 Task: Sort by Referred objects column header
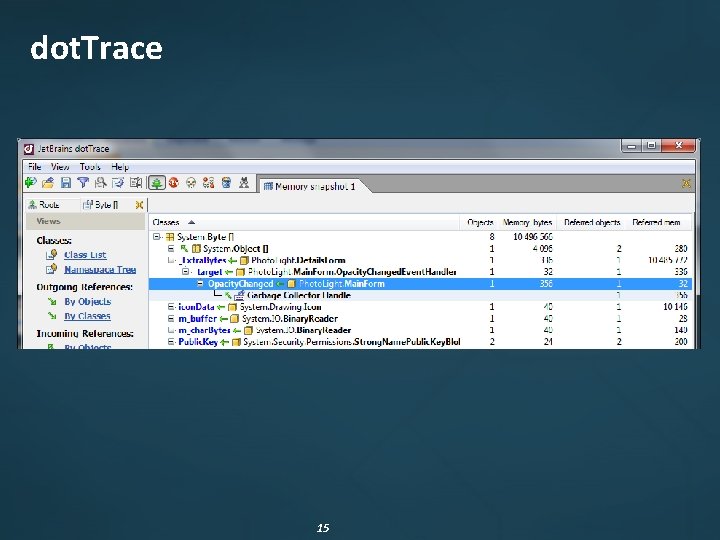pos(592,222)
